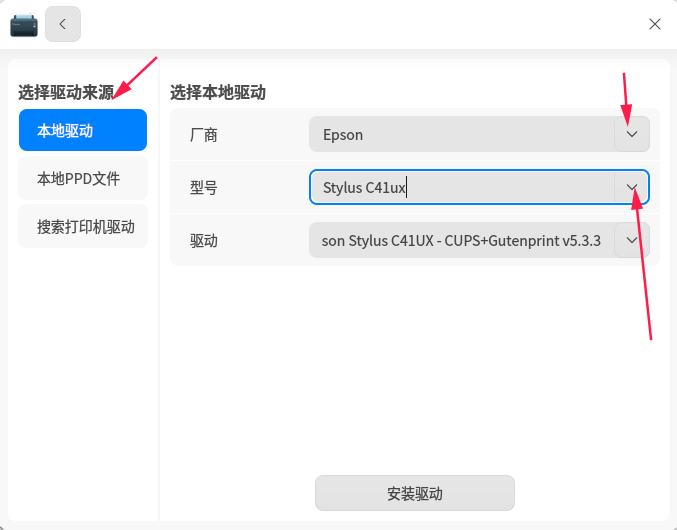Click the 选择本地驱动 heading

pos(218,92)
